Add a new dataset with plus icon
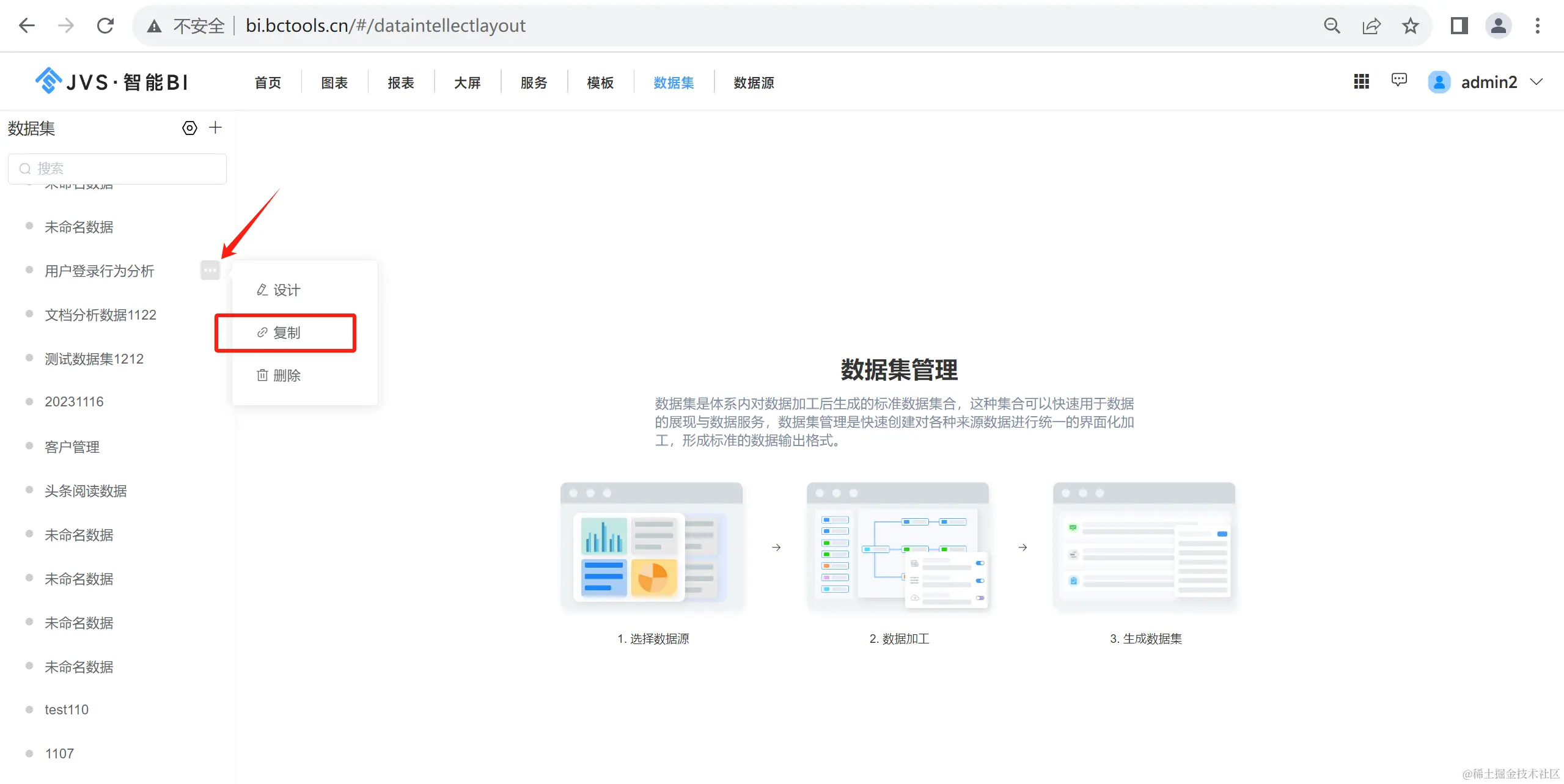Screen dimensions: 1564x784 (x=215, y=128)
